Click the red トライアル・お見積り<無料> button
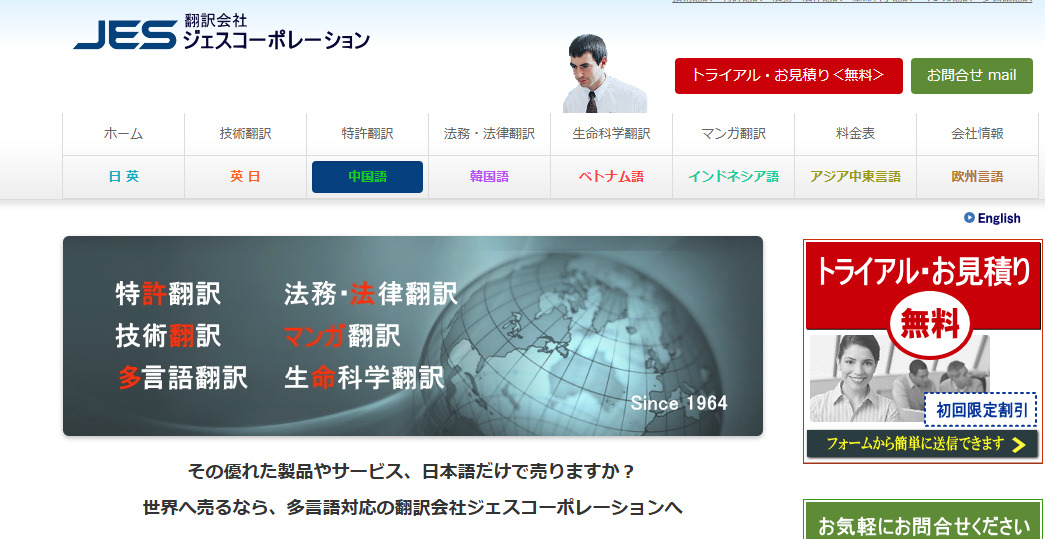This screenshot has height=539, width=1045. click(x=788, y=76)
